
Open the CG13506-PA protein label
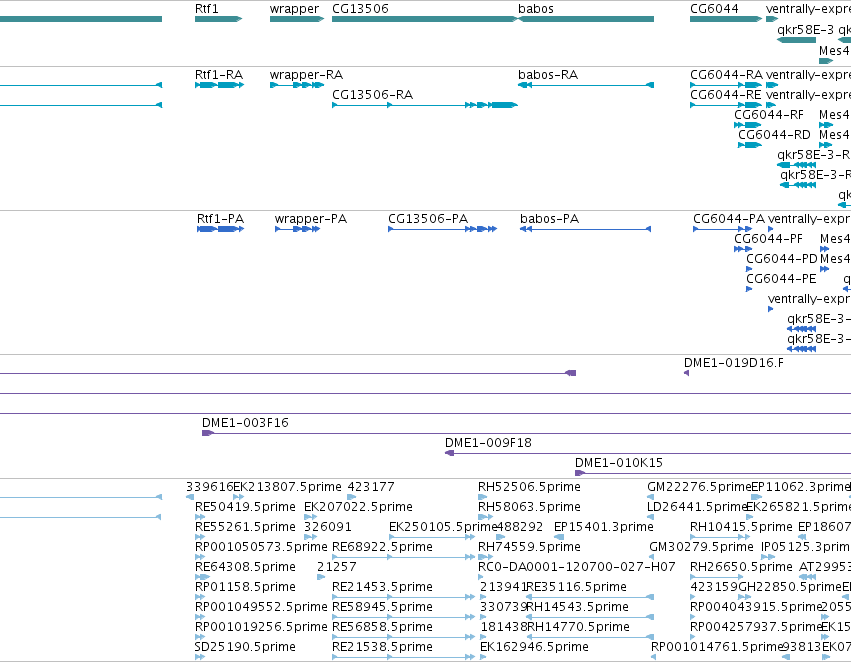pyautogui.click(x=428, y=219)
